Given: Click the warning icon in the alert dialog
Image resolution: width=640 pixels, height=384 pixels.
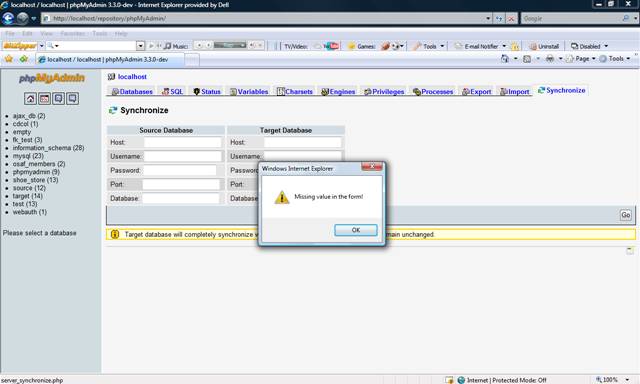Looking at the screenshot, I should (282, 197).
